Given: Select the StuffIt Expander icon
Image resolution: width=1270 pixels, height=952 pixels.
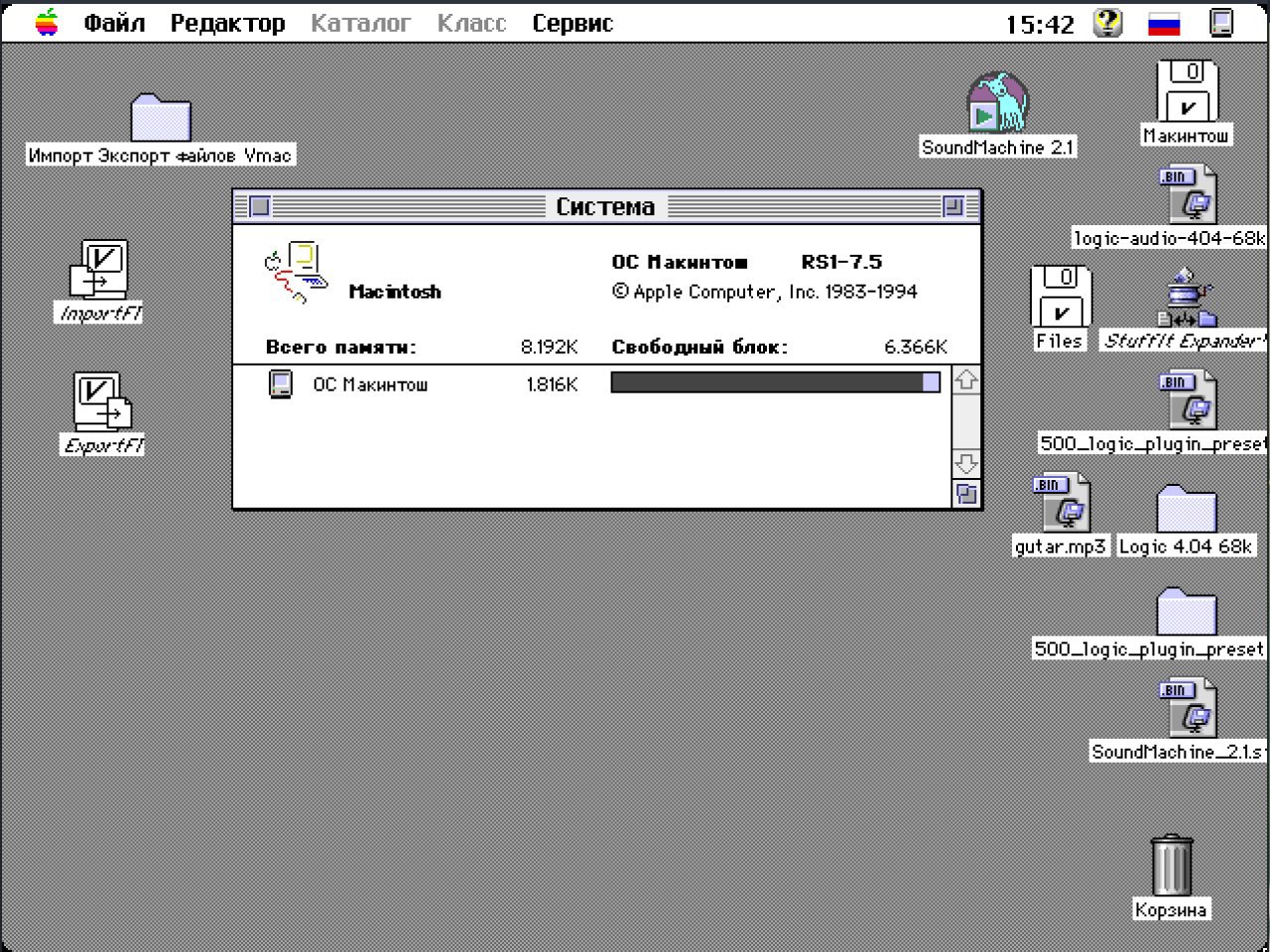Looking at the screenshot, I should click(1188, 298).
